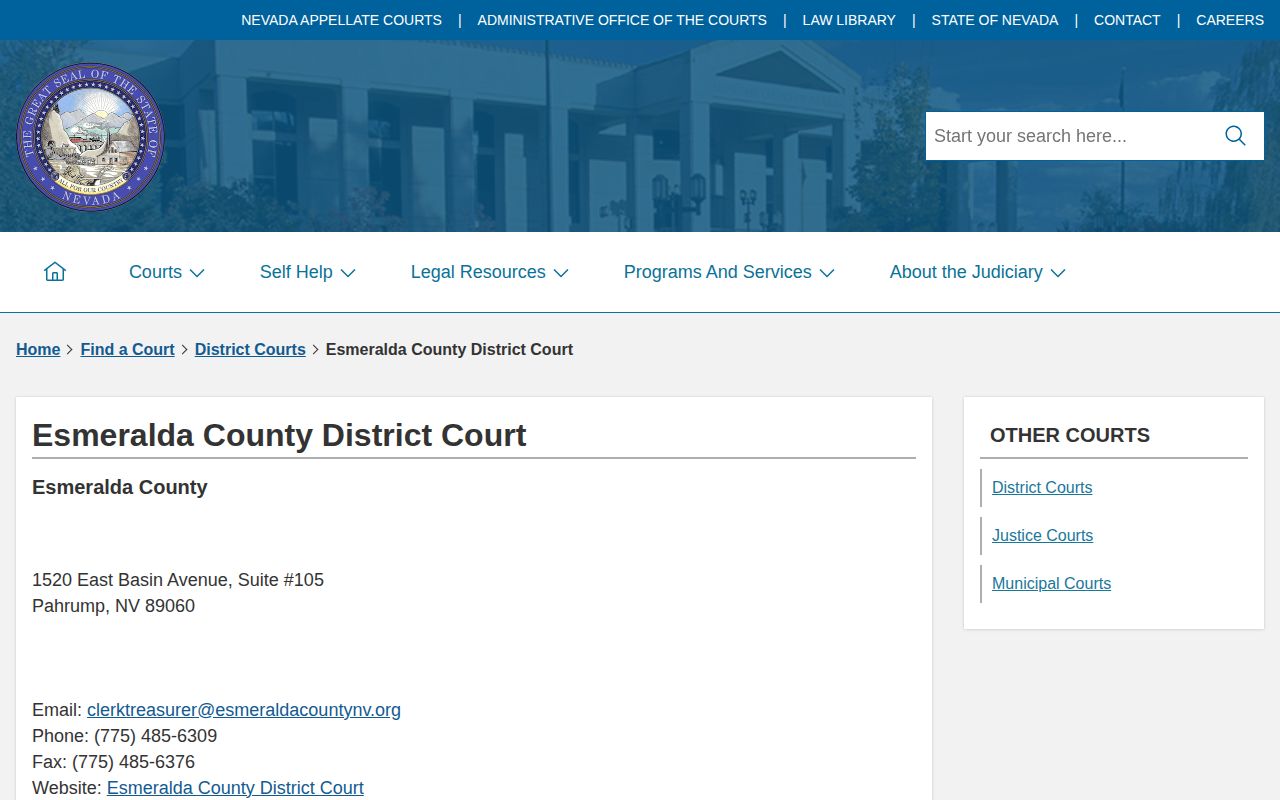Click the OTHER COURTS sidebar heading
This screenshot has width=1280, height=800.
pyautogui.click(x=1070, y=435)
